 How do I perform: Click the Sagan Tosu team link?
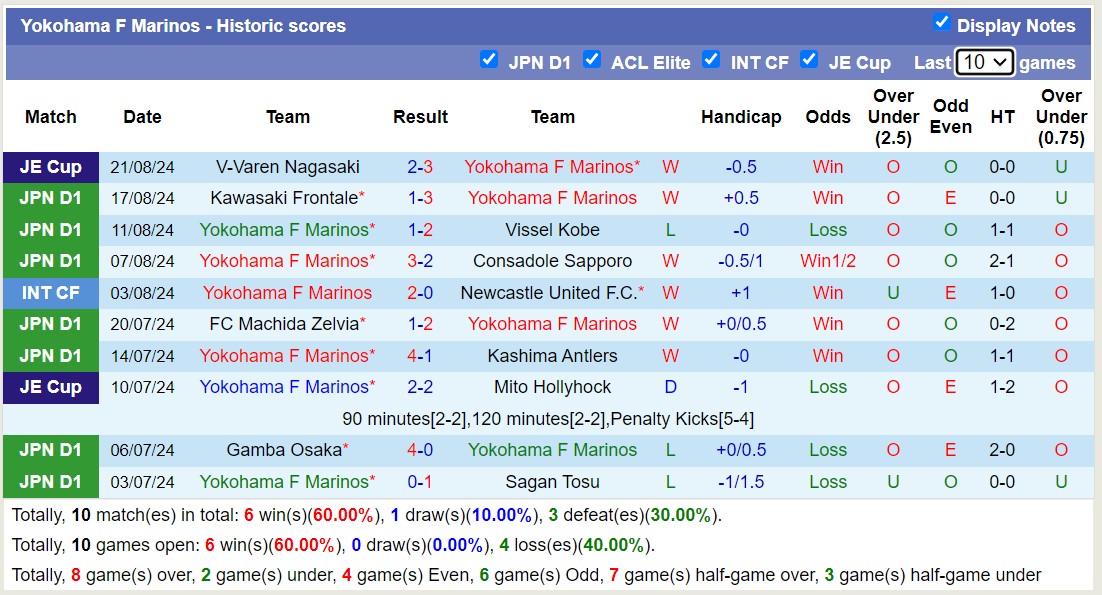point(551,482)
